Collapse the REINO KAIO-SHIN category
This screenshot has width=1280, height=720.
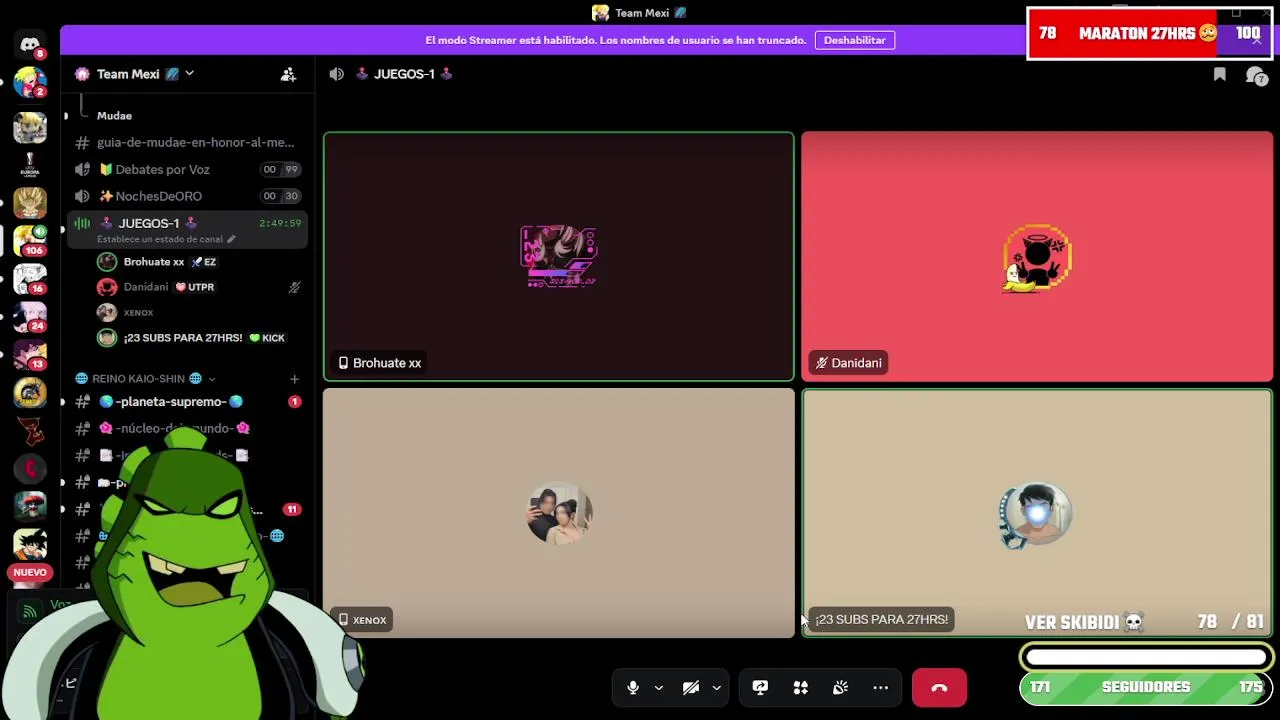[x=212, y=379]
